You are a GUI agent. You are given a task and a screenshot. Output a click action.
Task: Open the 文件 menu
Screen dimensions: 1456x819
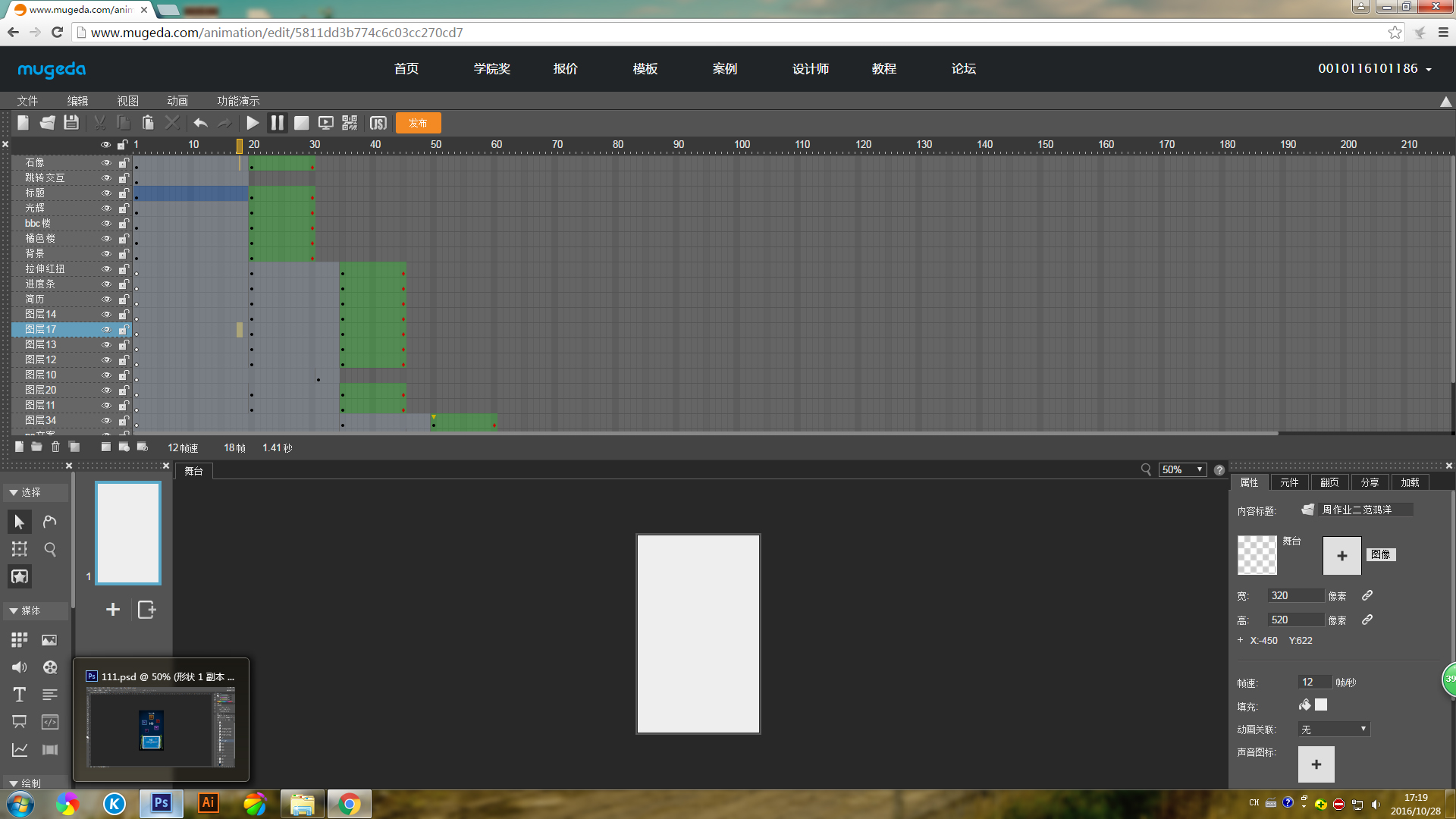click(x=27, y=101)
